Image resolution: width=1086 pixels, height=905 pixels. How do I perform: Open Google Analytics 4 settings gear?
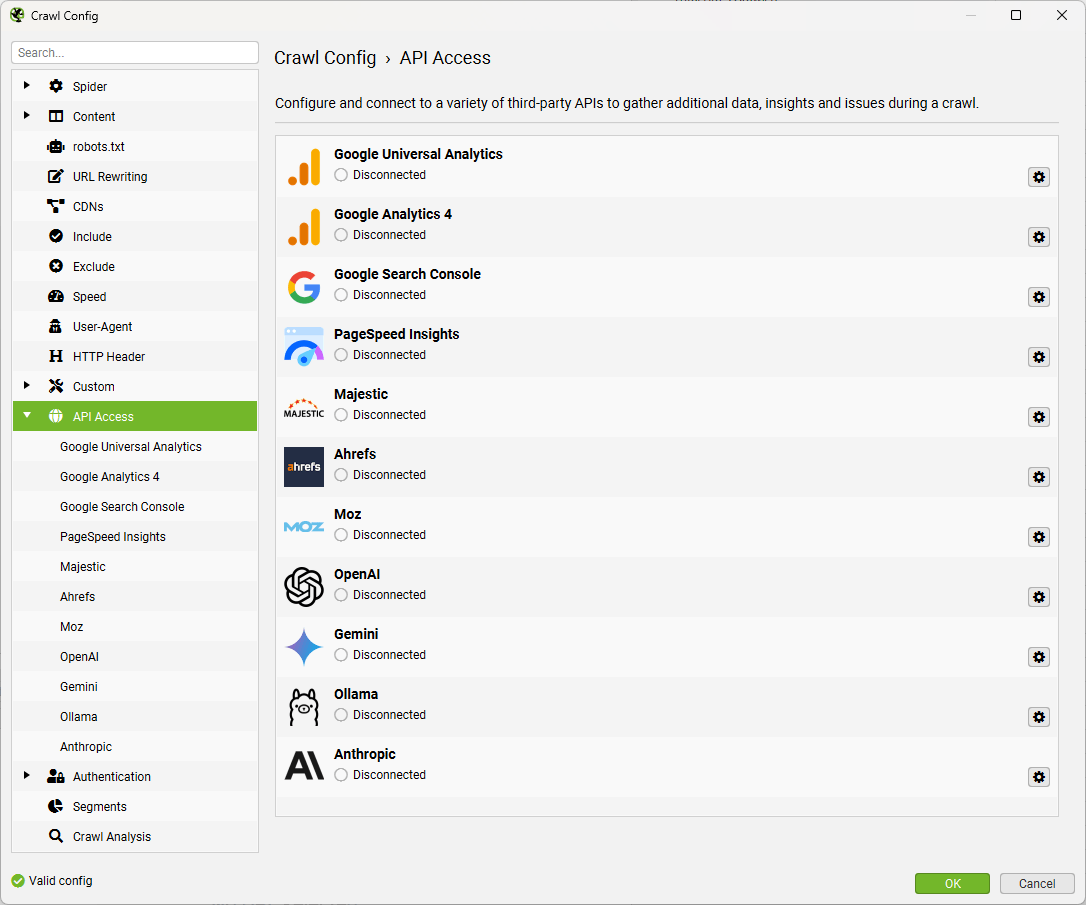tap(1038, 238)
